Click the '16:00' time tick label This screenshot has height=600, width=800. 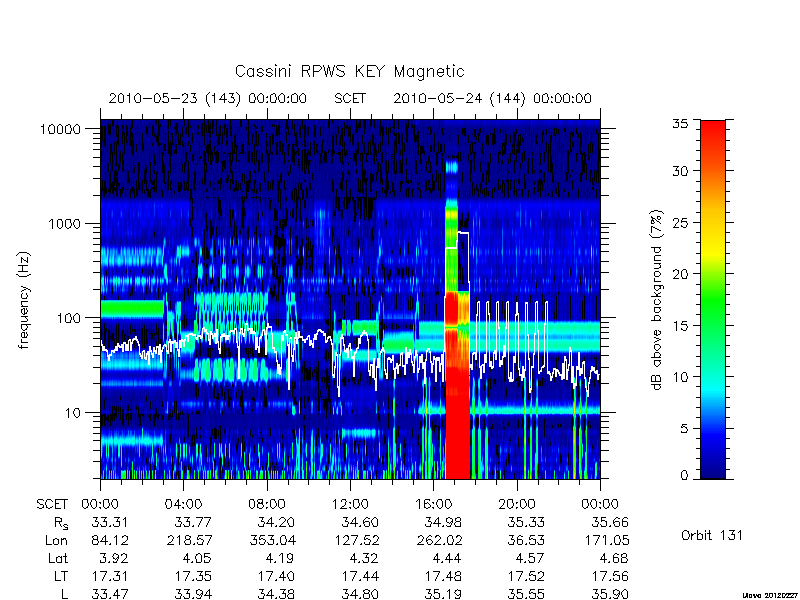434,505
